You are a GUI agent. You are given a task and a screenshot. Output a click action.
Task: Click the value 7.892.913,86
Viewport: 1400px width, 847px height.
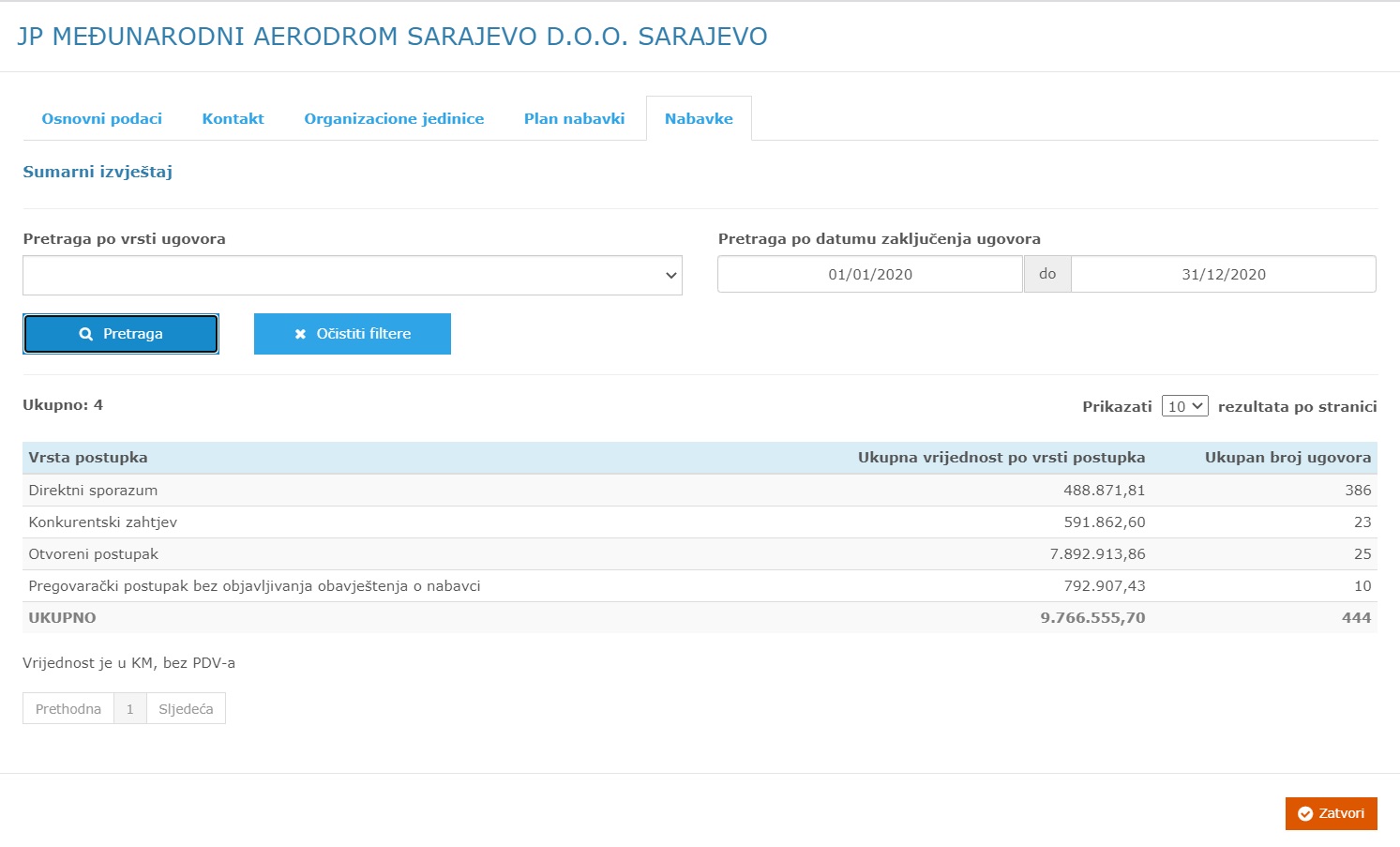click(1097, 554)
